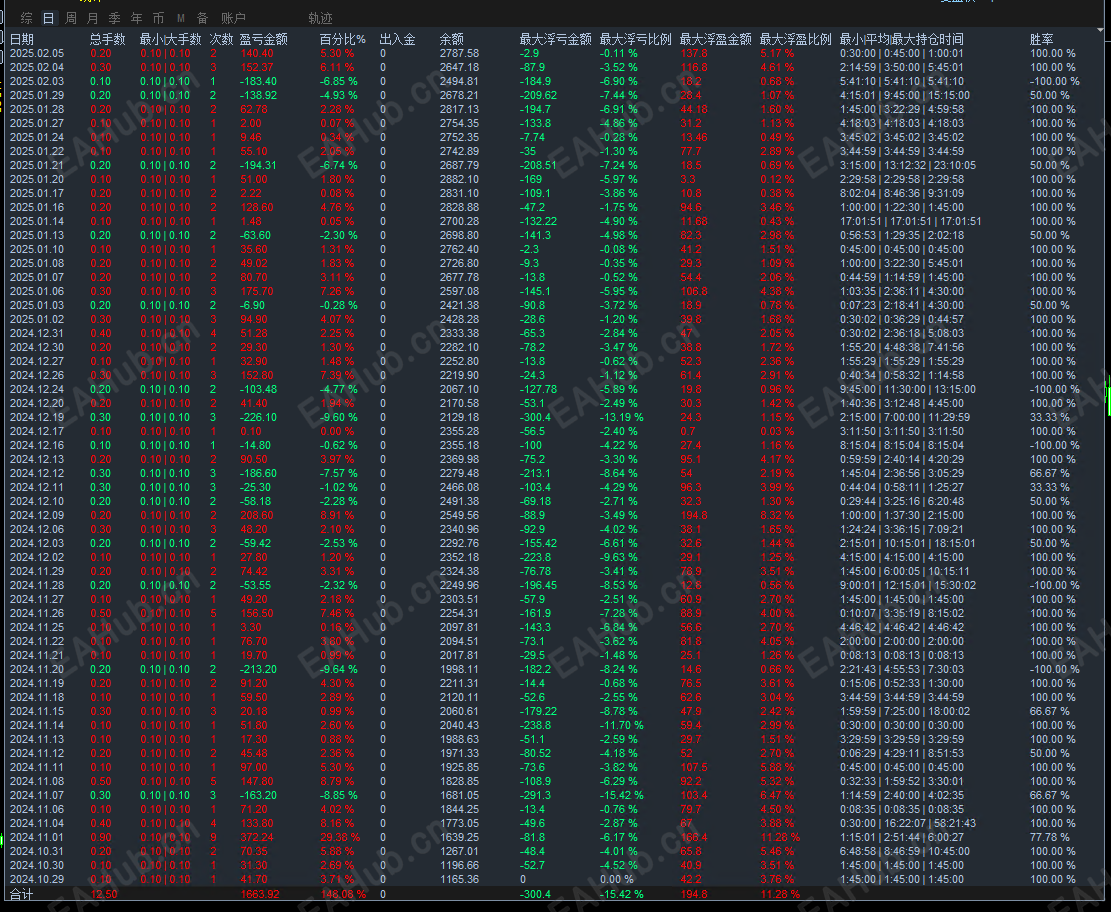Click the 出入金 column header

click(x=397, y=39)
